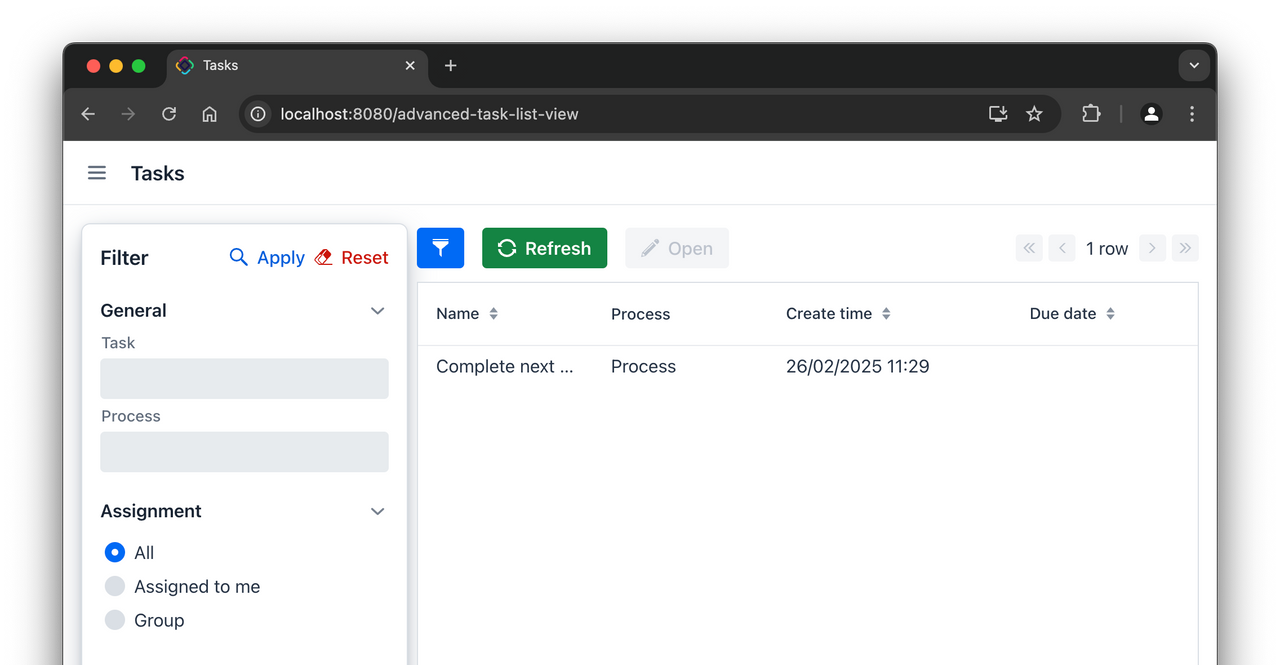
Task: Select Assigned to me filter
Action: (x=115, y=586)
